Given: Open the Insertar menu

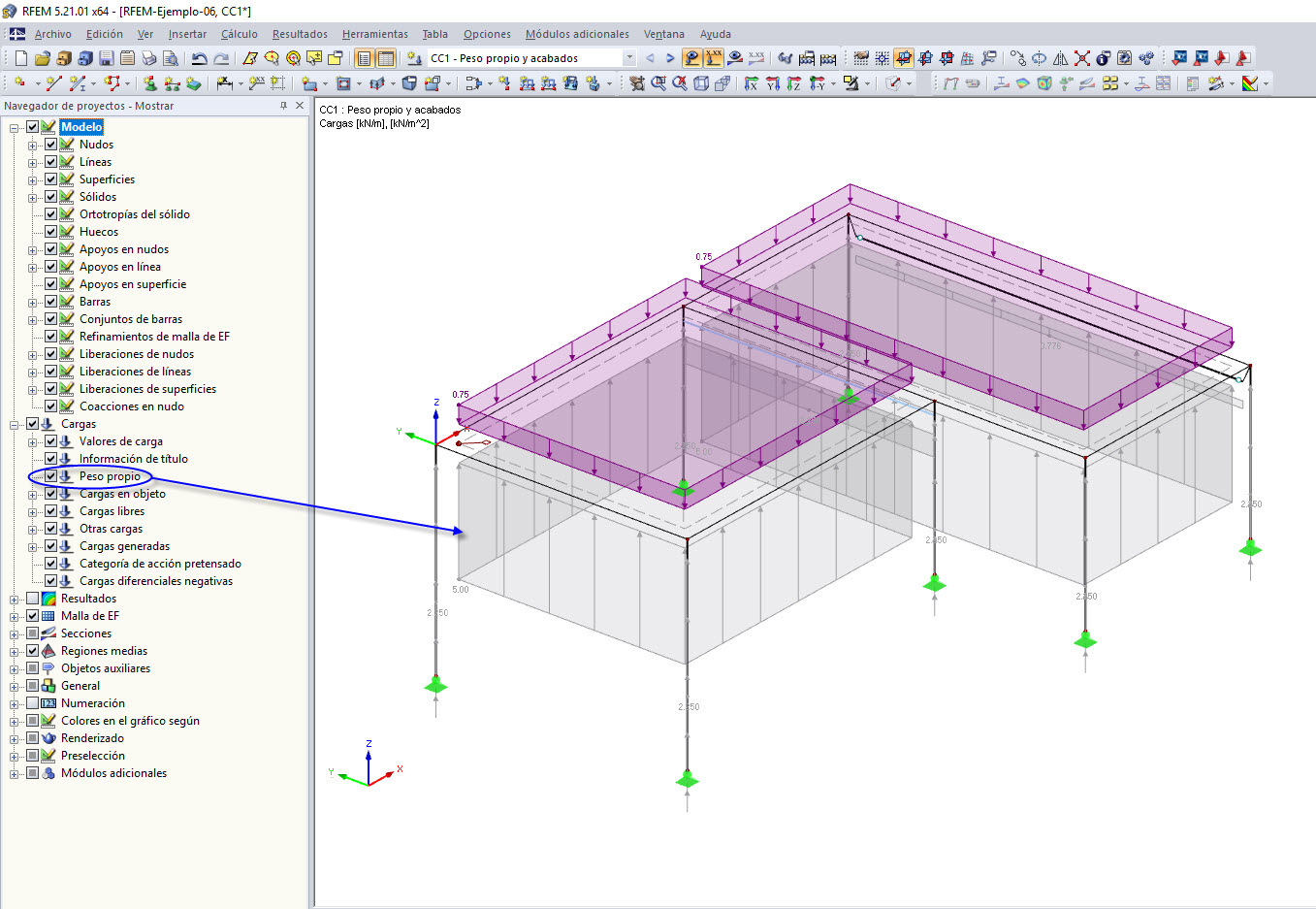Looking at the screenshot, I should pos(187,34).
